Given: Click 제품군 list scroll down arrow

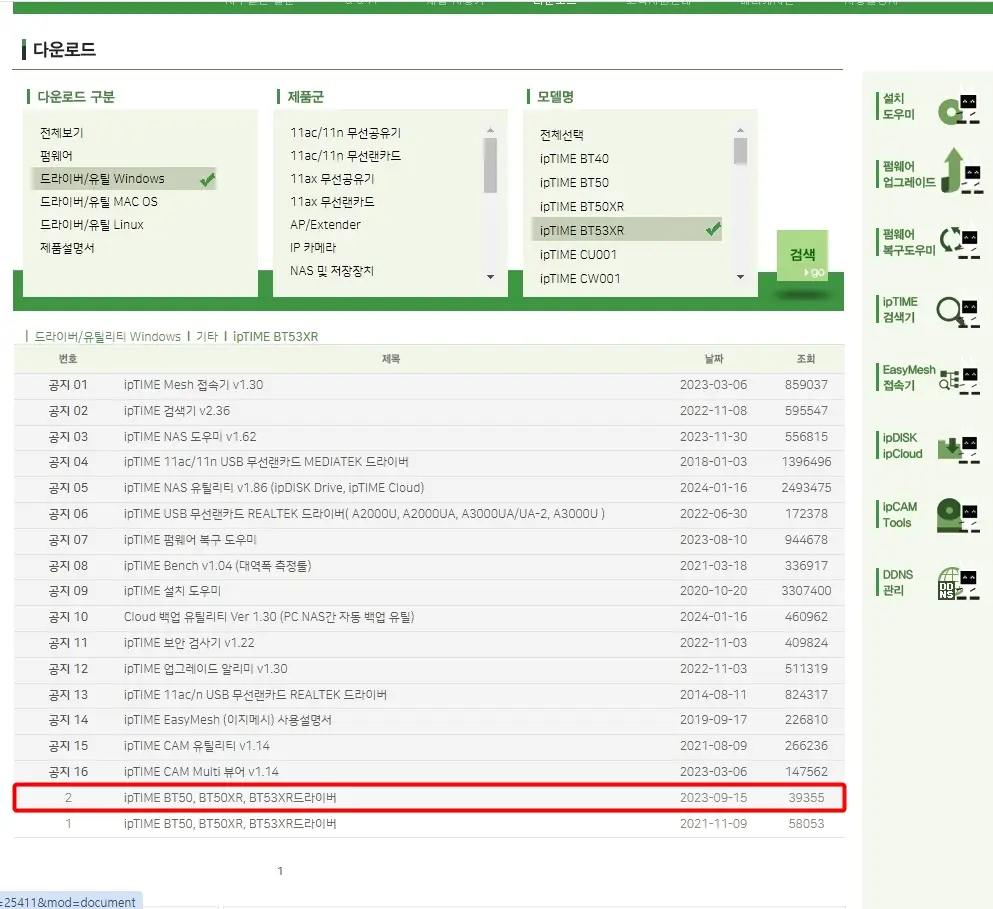Looking at the screenshot, I should [490, 277].
